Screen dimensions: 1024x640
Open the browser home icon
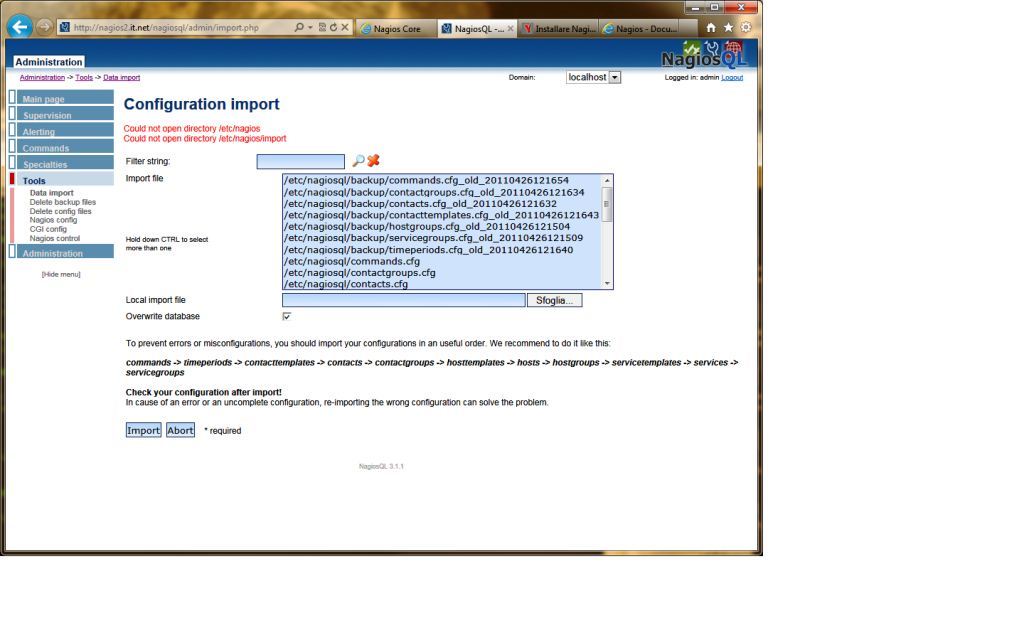[x=711, y=27]
